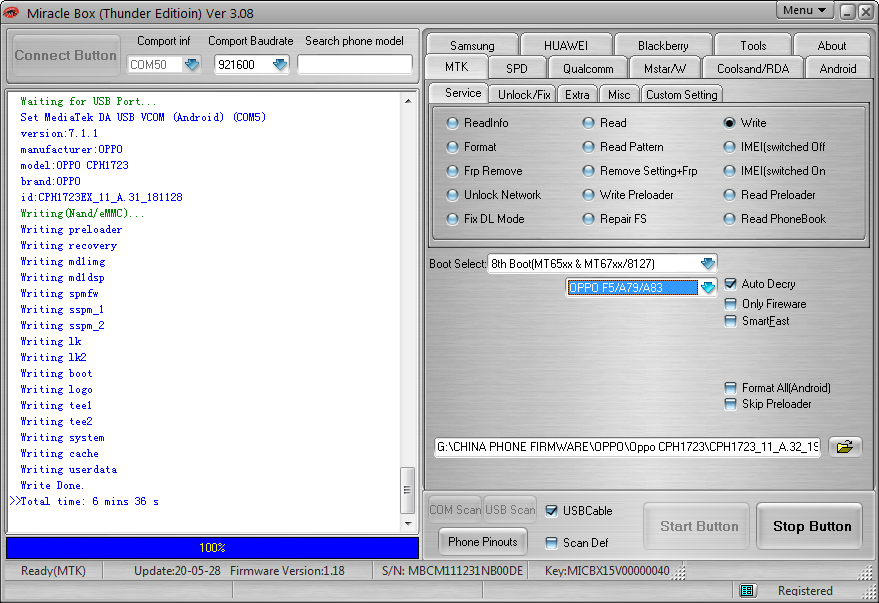Click the 'model:OPPO CPH1723' log line
This screenshot has width=879, height=603.
pyautogui.click(x=75, y=165)
